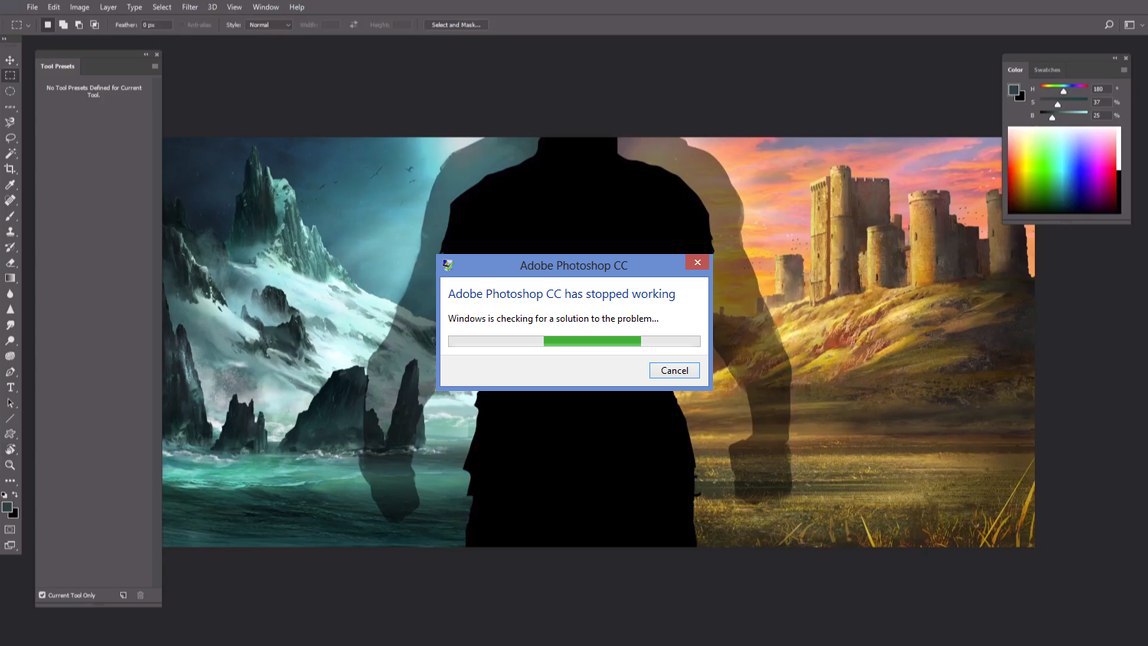The width and height of the screenshot is (1148, 646).
Task: Select the Move tool
Action: pos(10,60)
